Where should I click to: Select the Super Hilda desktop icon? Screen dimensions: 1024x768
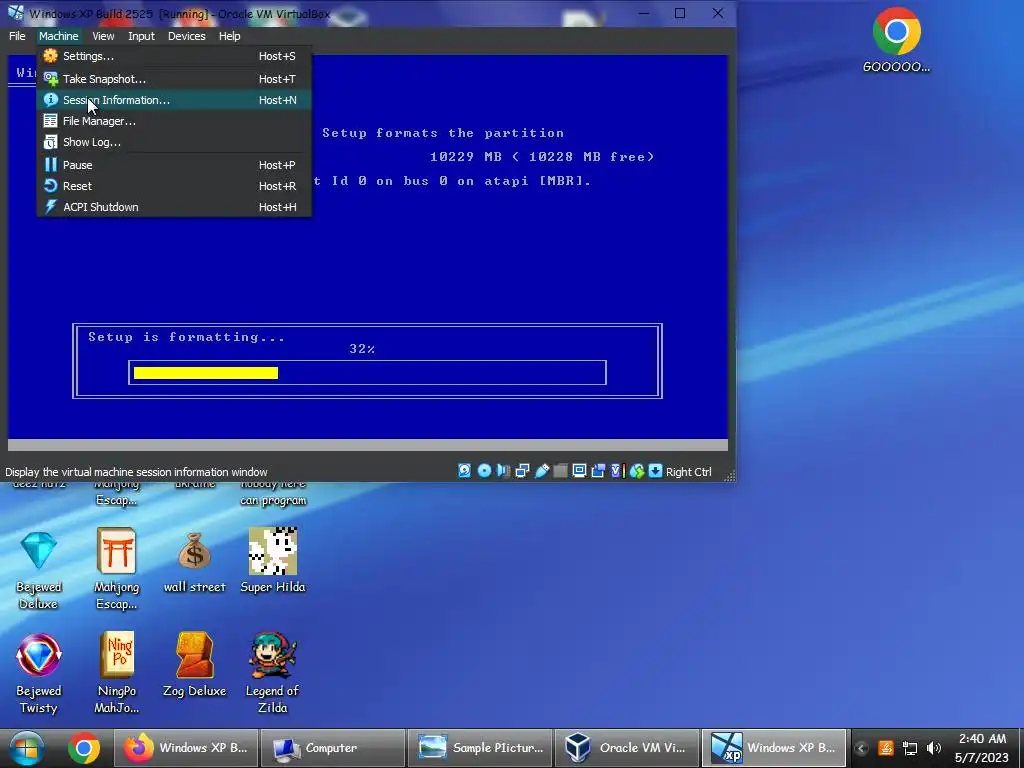(273, 560)
